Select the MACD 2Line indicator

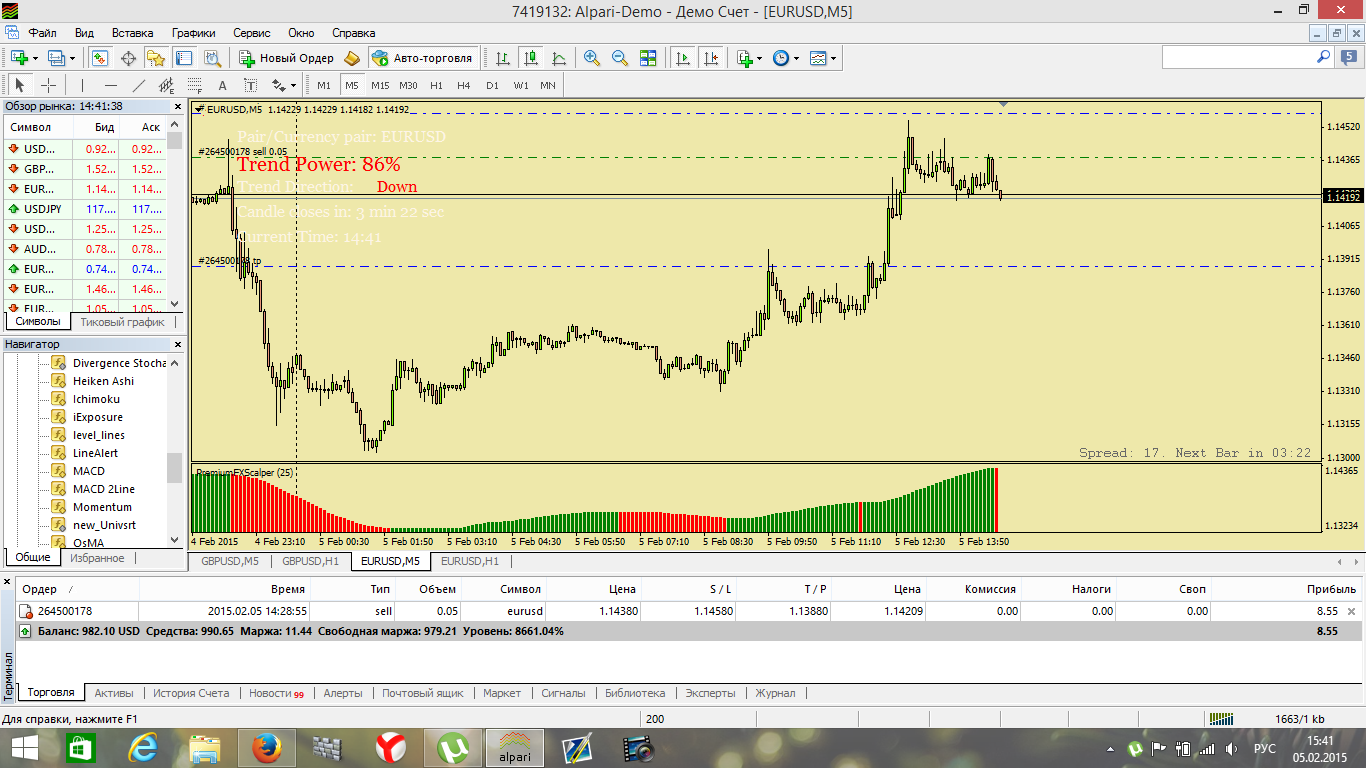tap(104, 489)
